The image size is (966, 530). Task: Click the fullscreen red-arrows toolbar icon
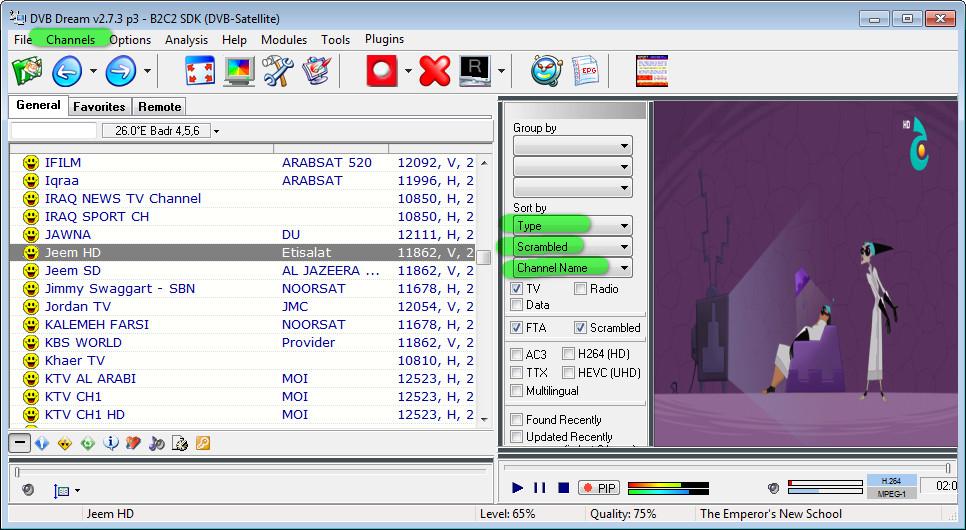pyautogui.click(x=200, y=71)
